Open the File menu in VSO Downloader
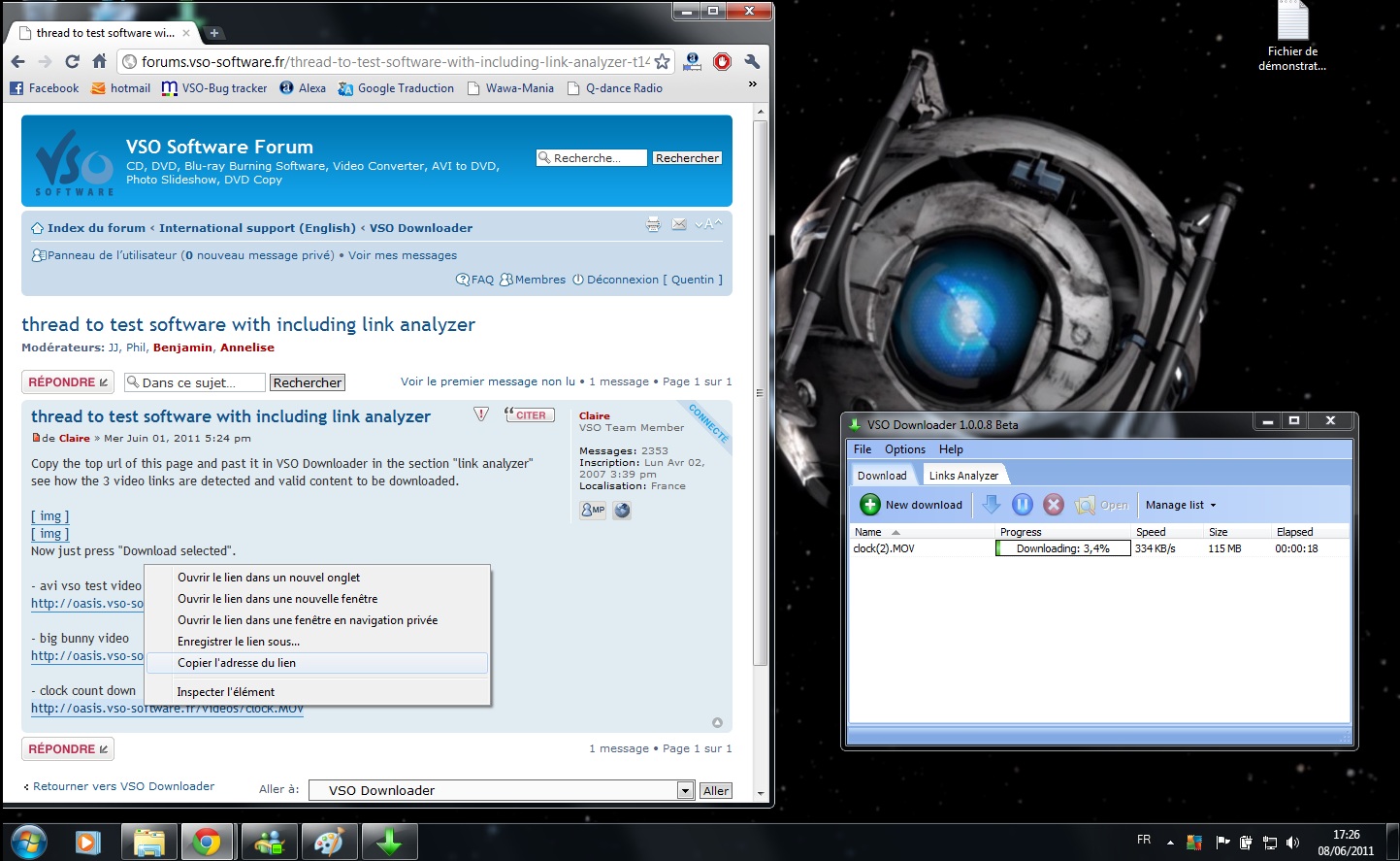The height and width of the screenshot is (861, 1400). (863, 449)
